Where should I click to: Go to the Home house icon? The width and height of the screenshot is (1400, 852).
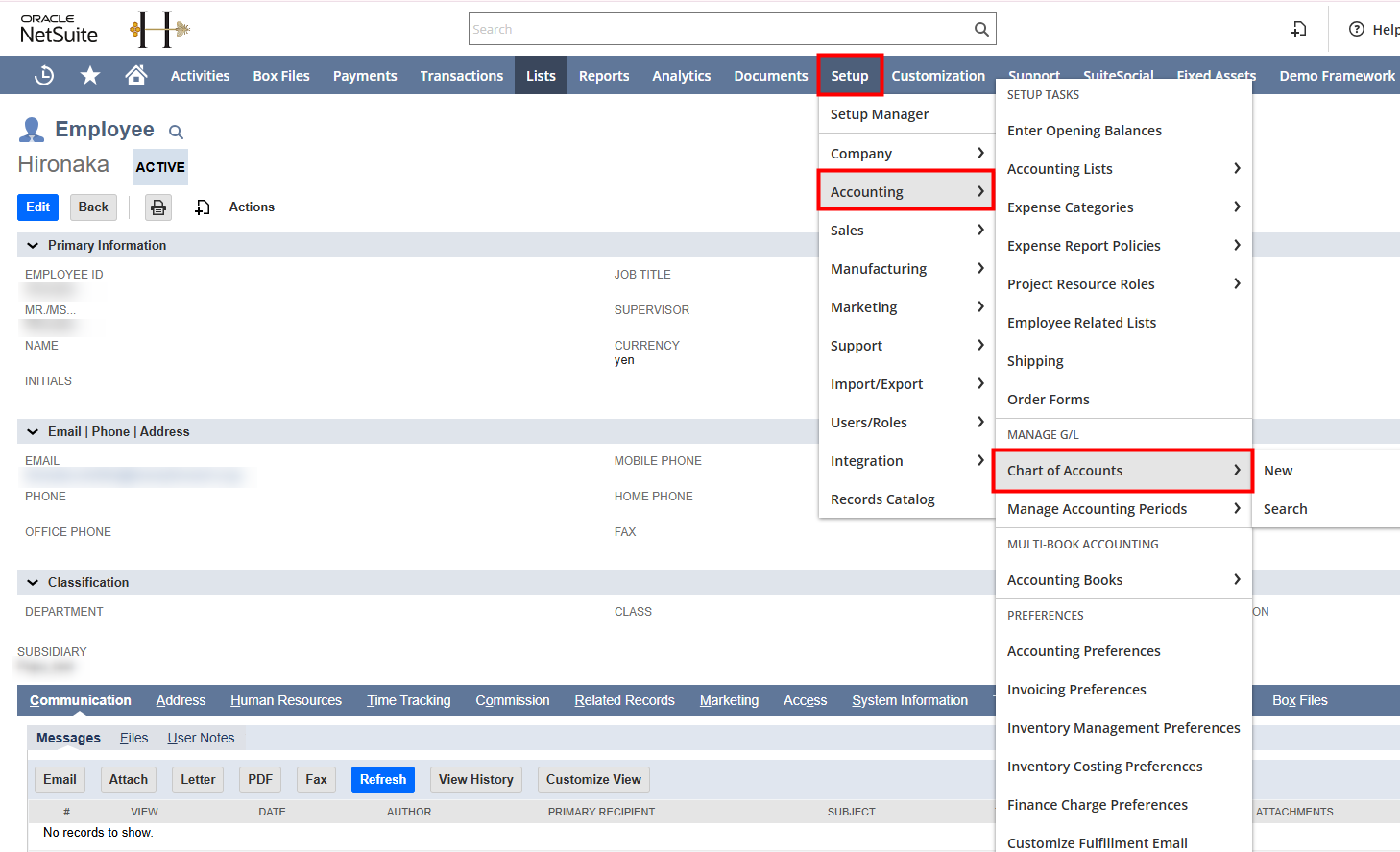tap(136, 75)
